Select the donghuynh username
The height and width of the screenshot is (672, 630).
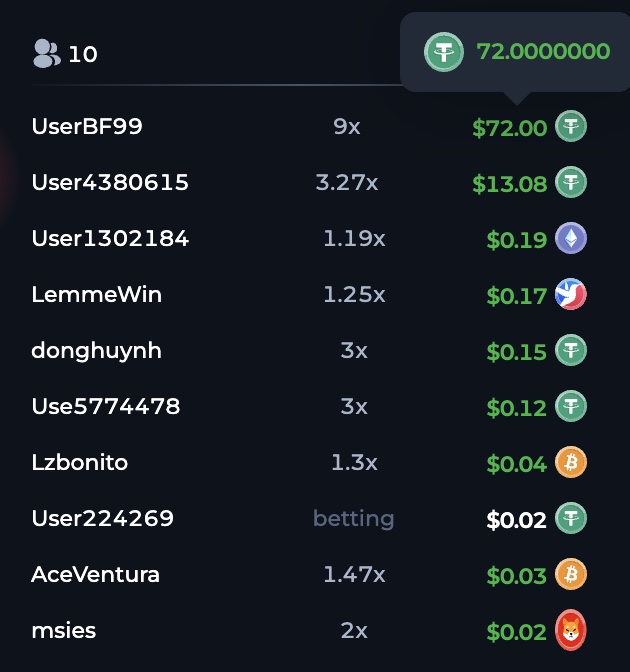96,351
